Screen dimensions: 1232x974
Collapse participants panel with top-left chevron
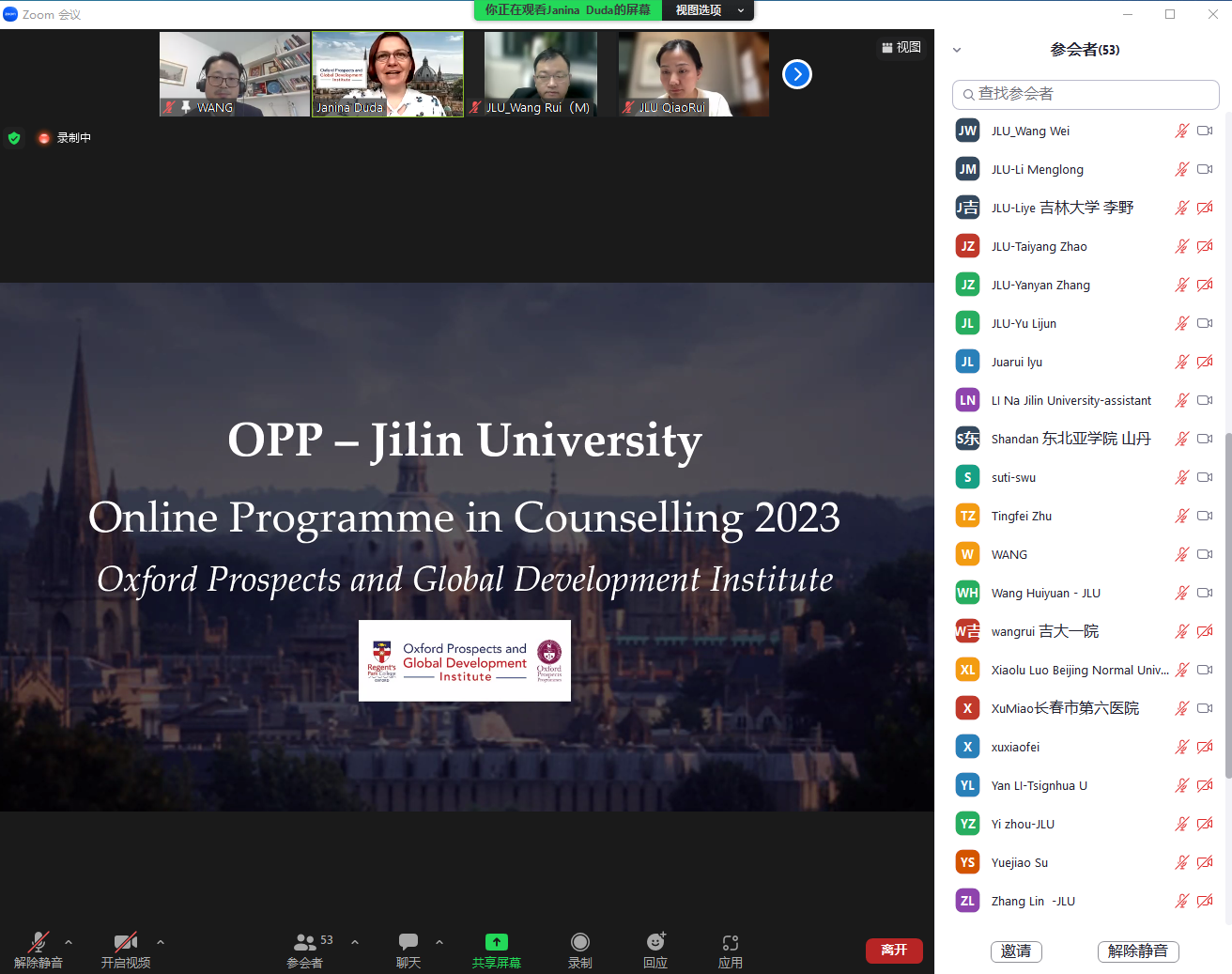coord(957,50)
